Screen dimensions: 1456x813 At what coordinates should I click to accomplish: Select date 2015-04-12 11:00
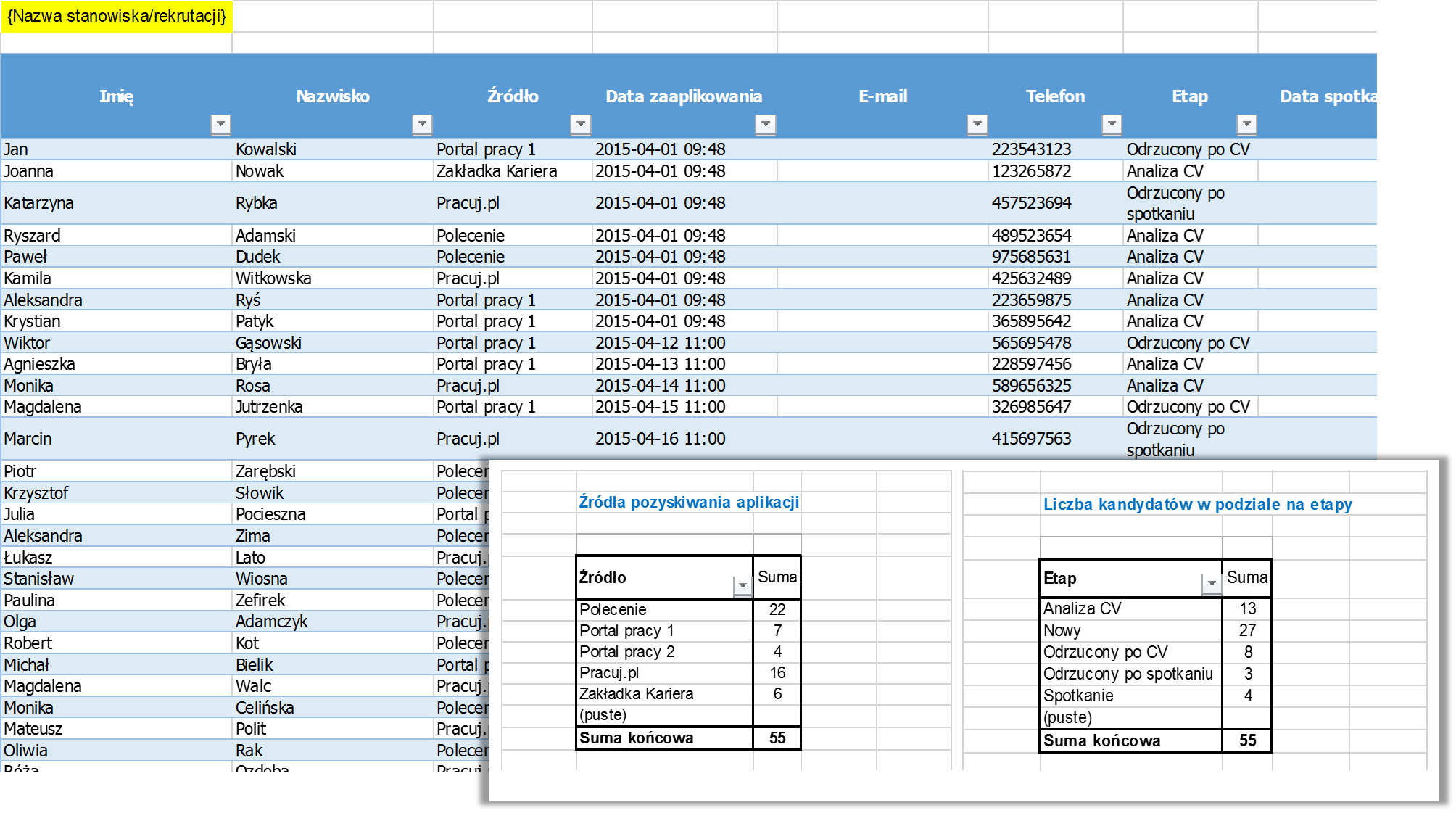tap(684, 343)
